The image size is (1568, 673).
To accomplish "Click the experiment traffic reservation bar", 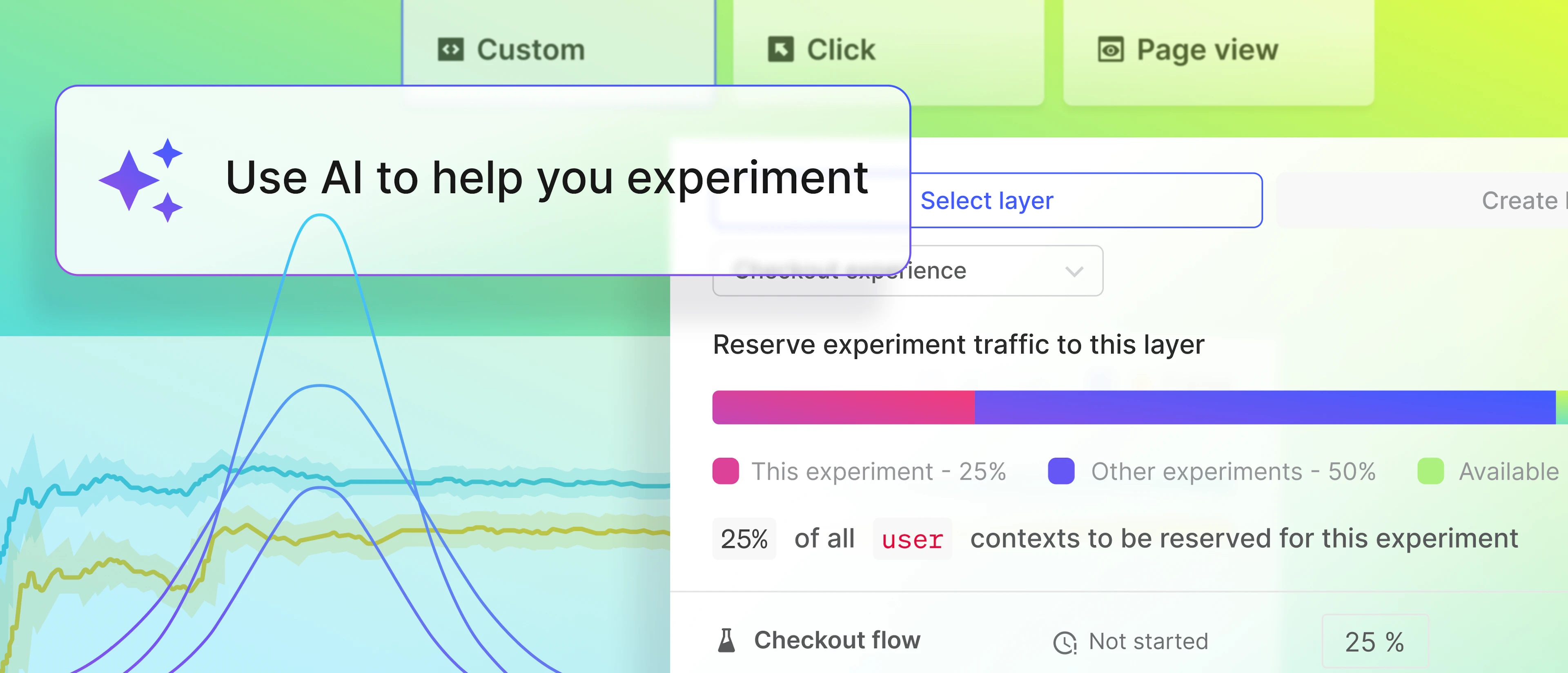I will [1138, 406].
